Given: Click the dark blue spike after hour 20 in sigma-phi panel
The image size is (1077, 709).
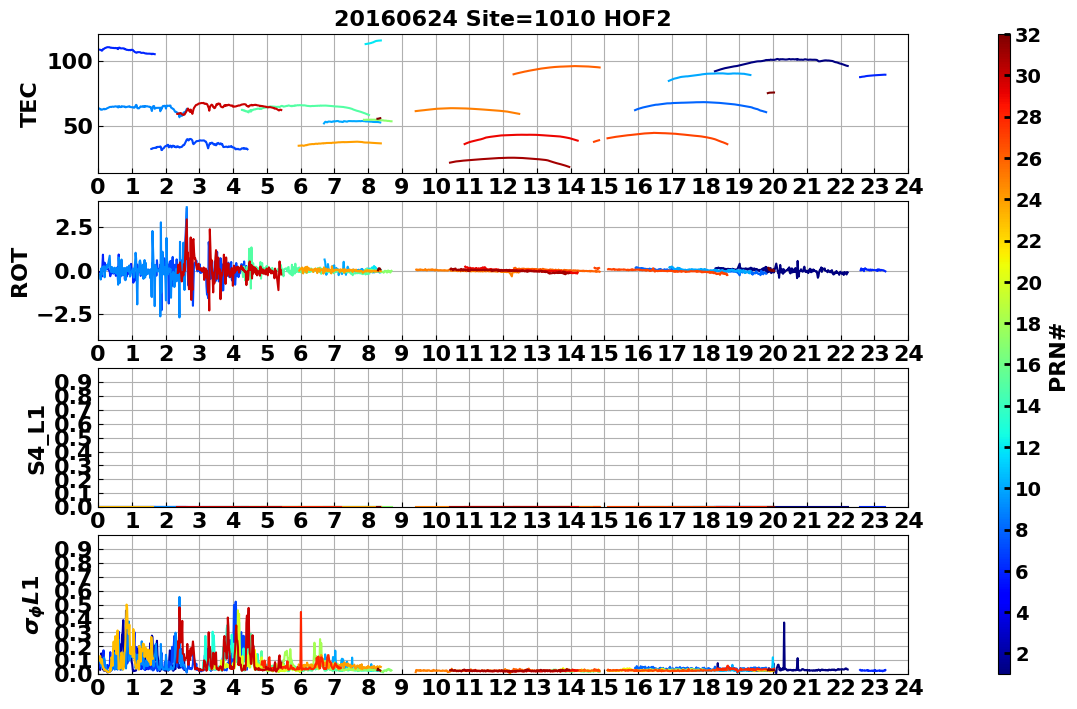Looking at the screenshot, I should tap(784, 646).
